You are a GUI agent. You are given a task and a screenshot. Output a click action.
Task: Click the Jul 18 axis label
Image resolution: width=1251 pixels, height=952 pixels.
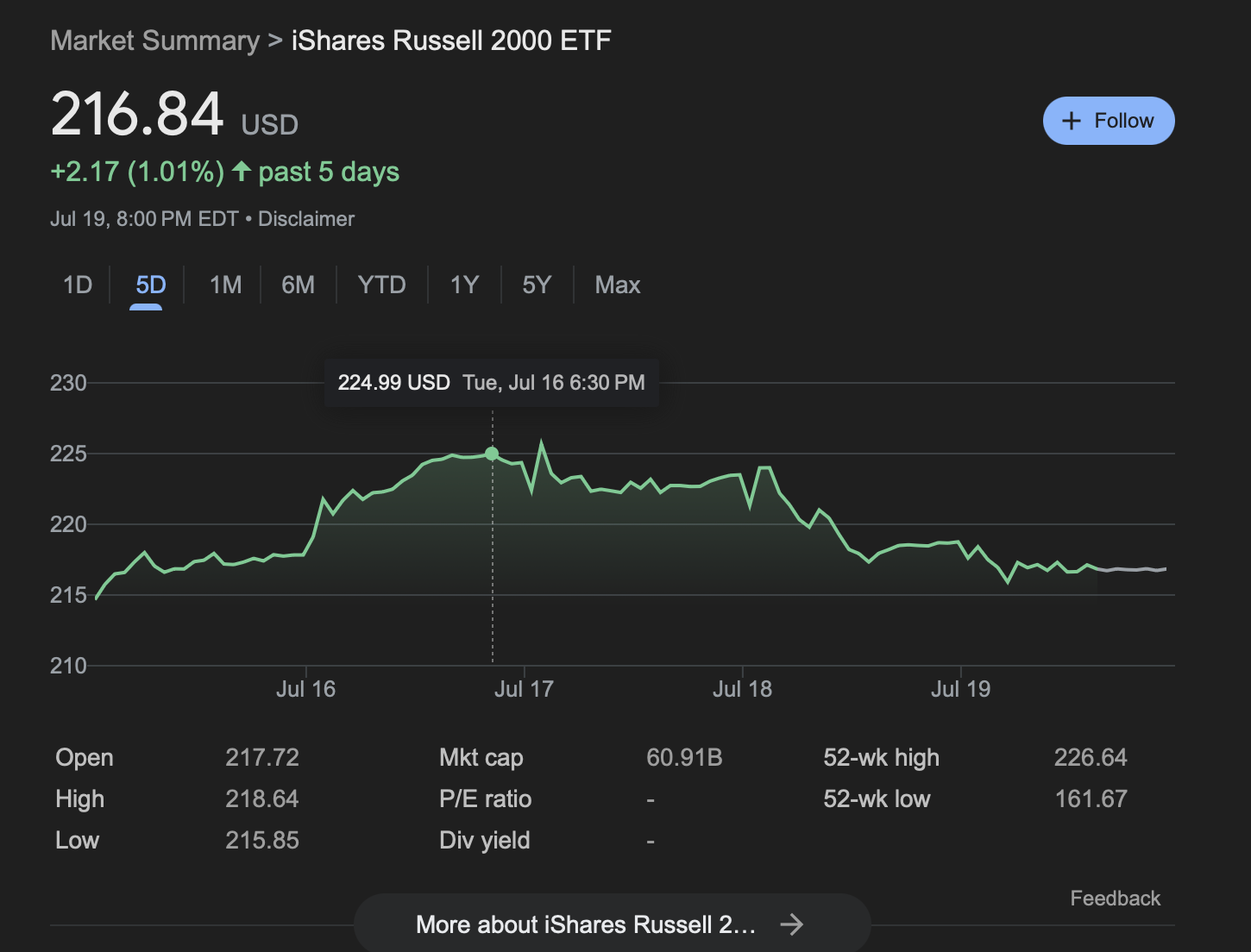point(742,689)
